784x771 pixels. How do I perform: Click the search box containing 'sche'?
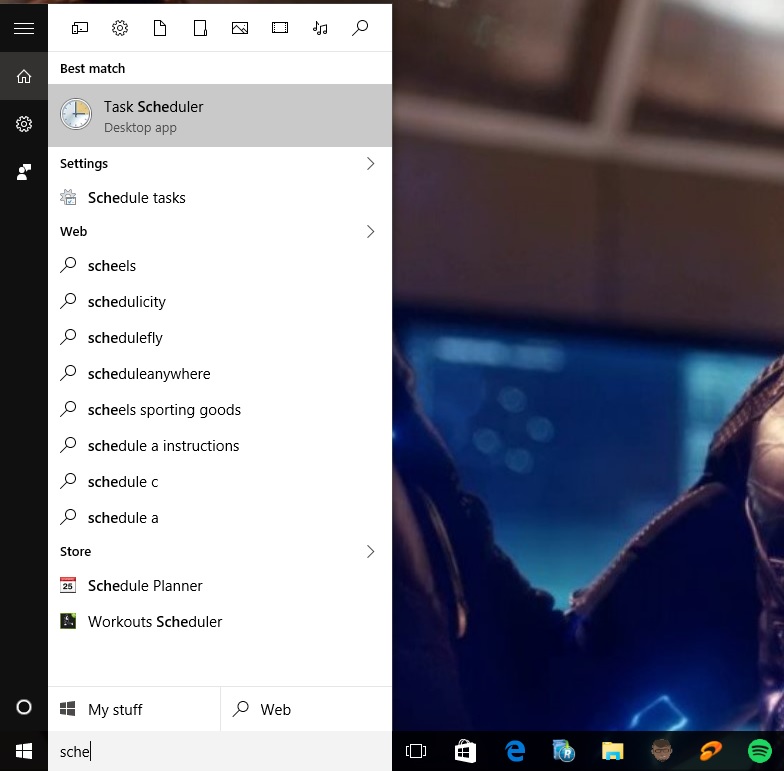[x=220, y=751]
